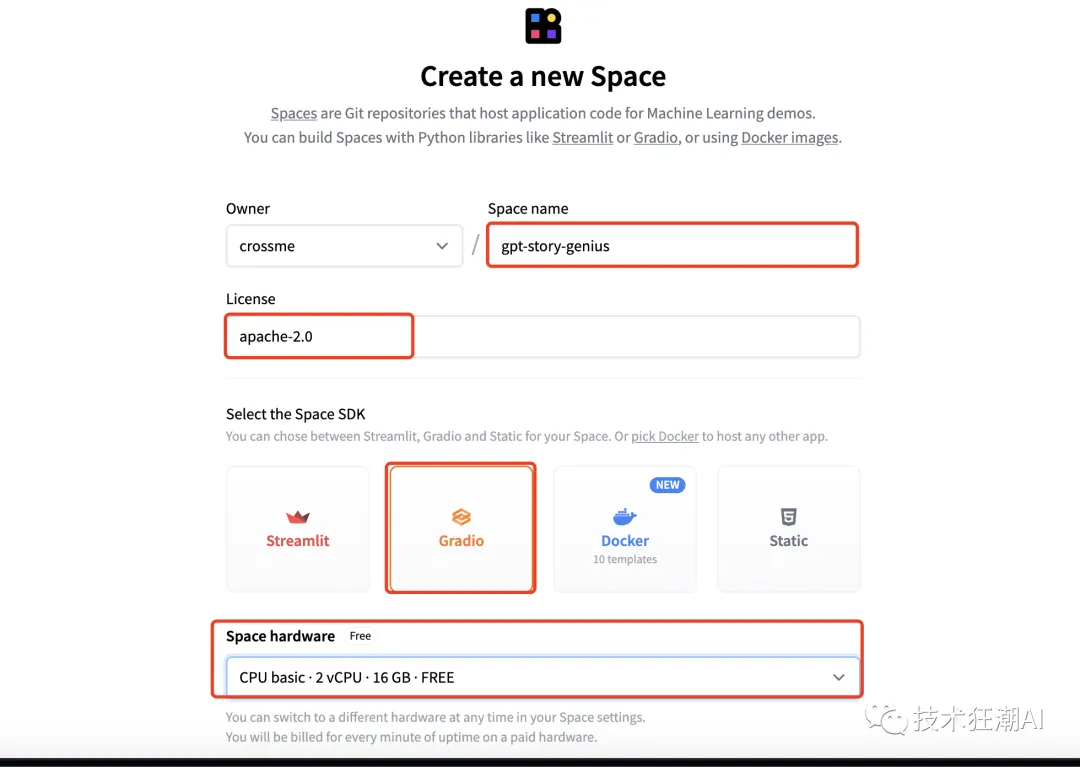Follow the Streamlit link in the description
The width and height of the screenshot is (1080, 767).
[582, 138]
